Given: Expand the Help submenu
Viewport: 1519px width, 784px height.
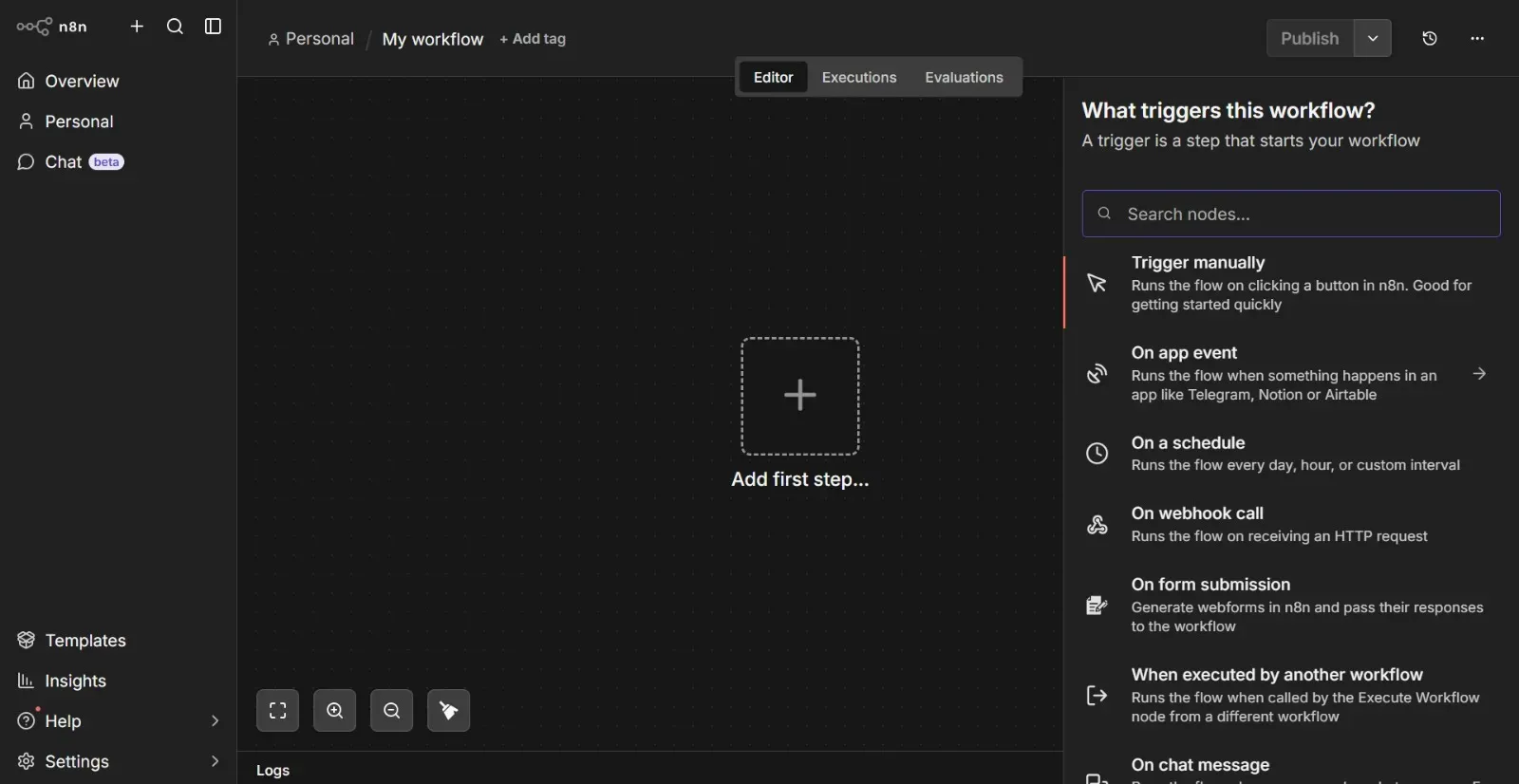Looking at the screenshot, I should click(x=214, y=721).
